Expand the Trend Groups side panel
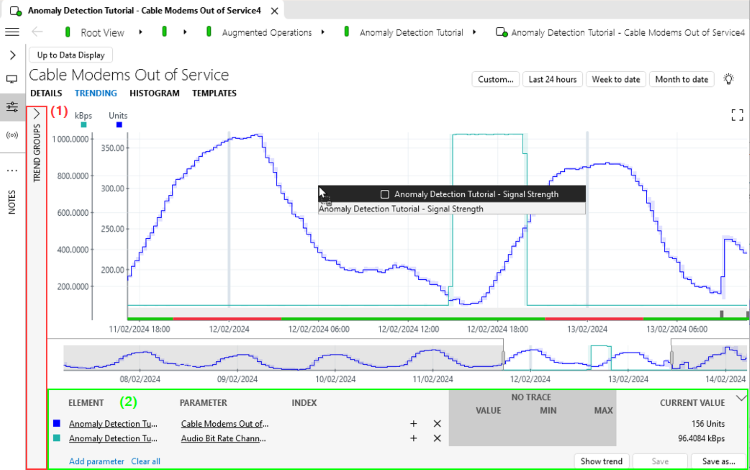 (x=37, y=114)
